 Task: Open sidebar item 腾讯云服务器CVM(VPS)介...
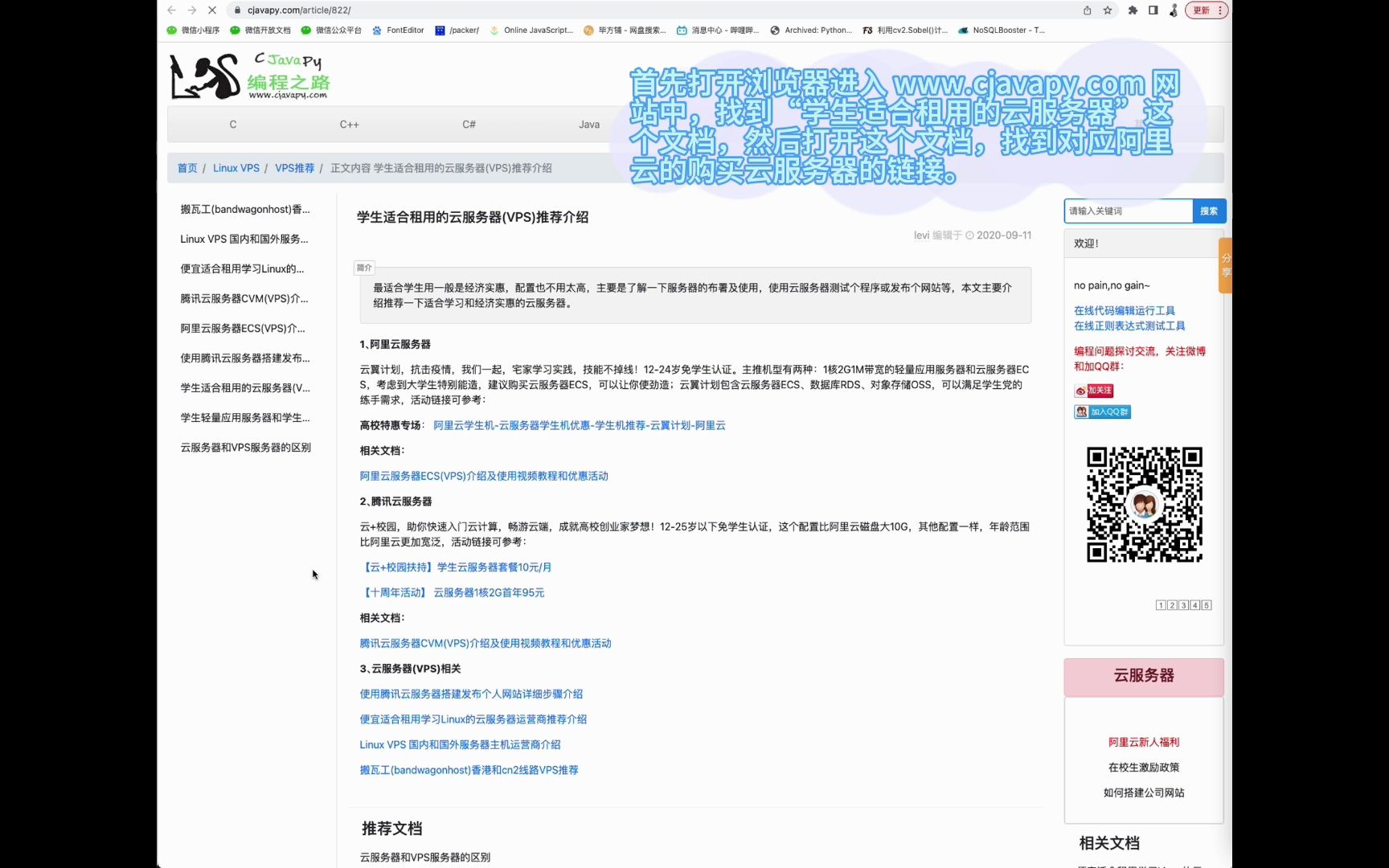pos(244,299)
